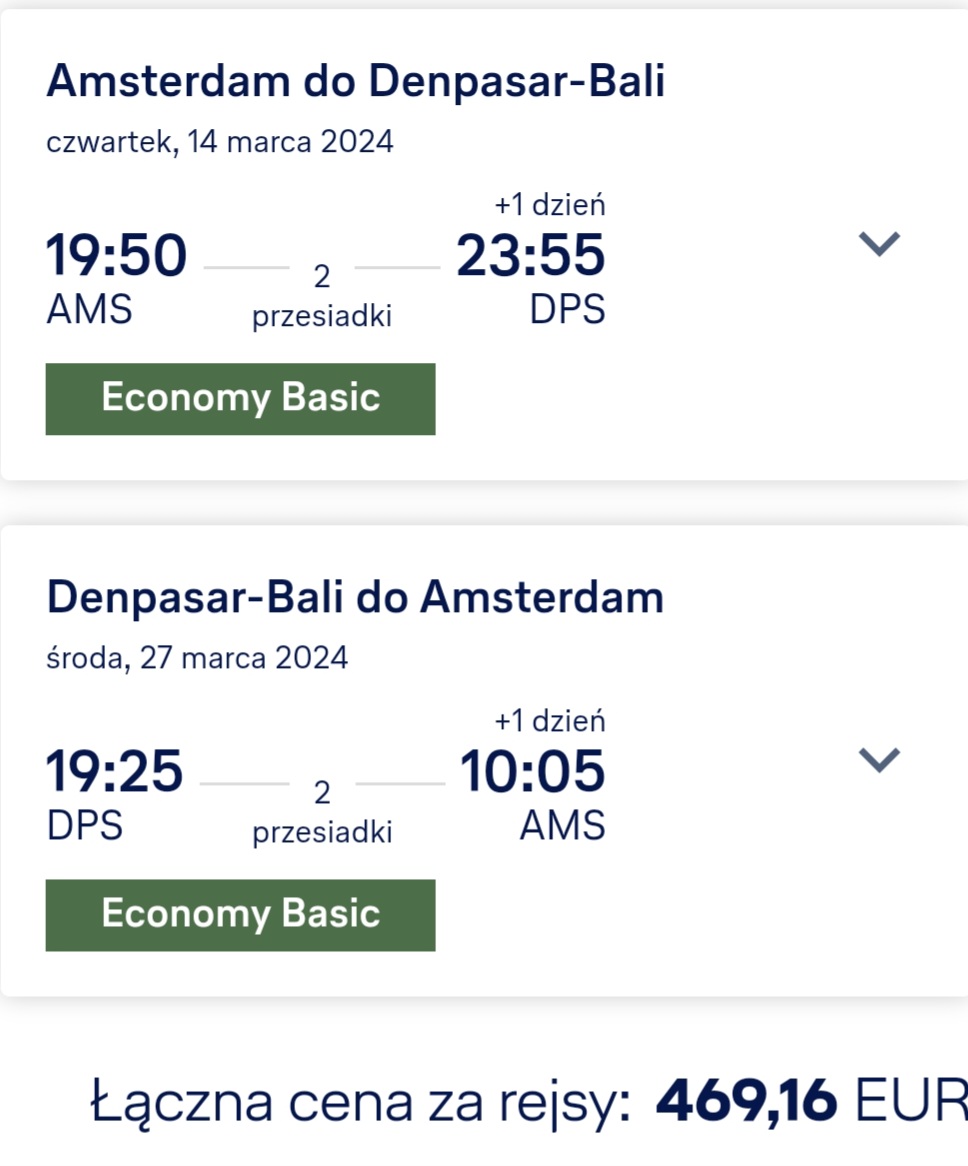This screenshot has height=1166, width=968.
Task: Click the "Łączna cena za rejsy" label
Action: pos(361,1104)
